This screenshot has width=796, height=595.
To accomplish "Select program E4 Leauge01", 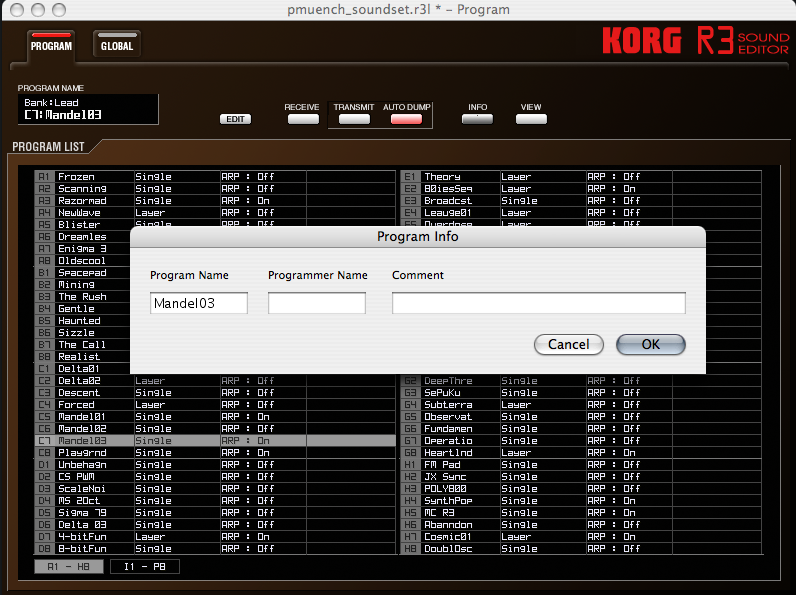I will [581, 213].
